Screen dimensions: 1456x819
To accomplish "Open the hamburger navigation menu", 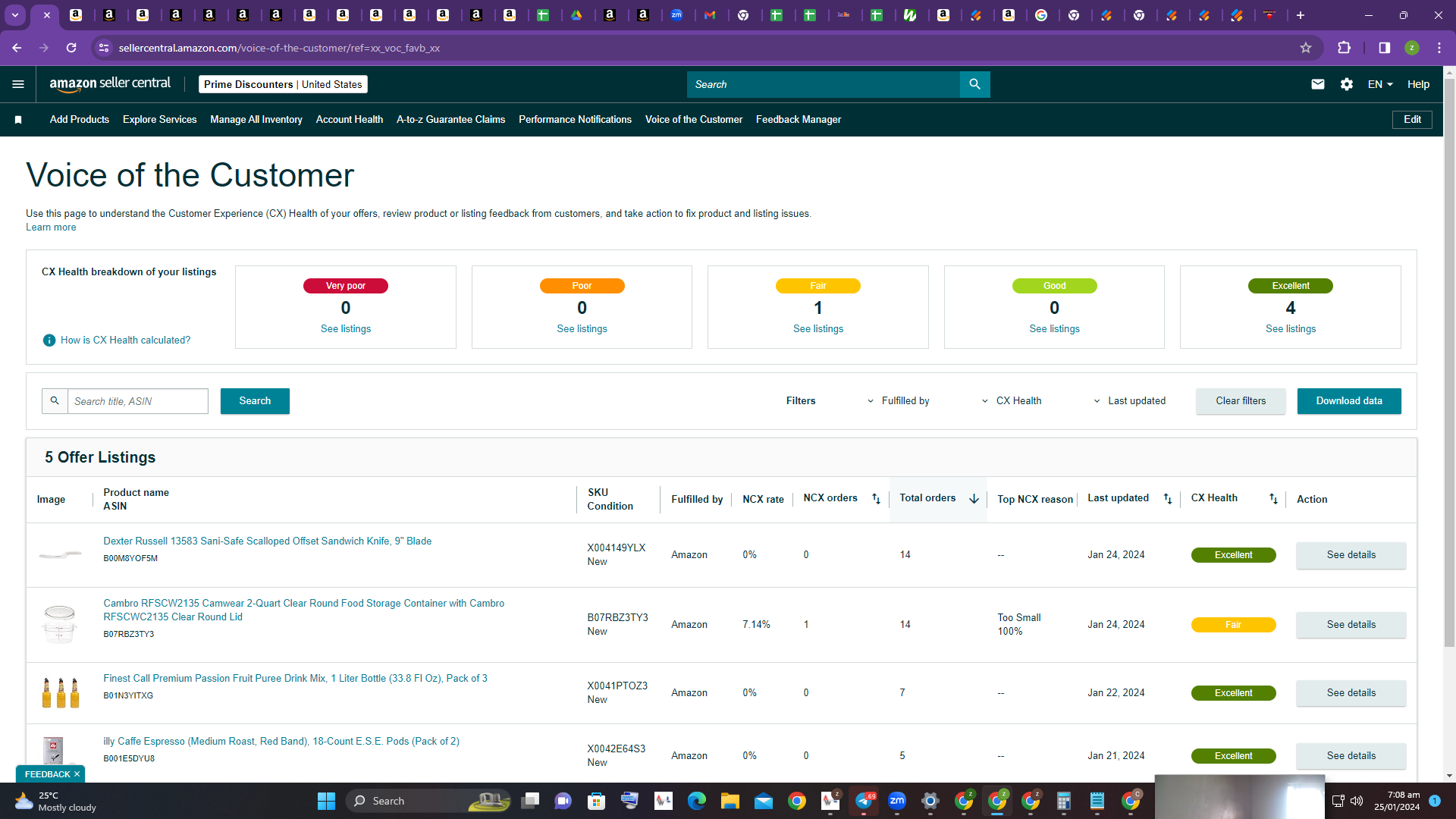I will (18, 84).
